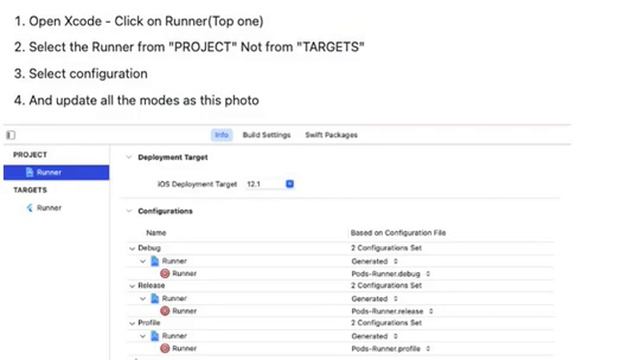Click red Runner target icon under Debug
Image resolution: width=640 pixels, height=360 pixels.
point(165,273)
